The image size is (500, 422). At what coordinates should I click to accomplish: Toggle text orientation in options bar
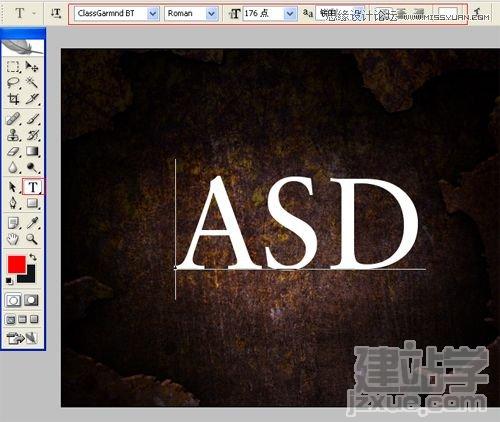[56, 13]
